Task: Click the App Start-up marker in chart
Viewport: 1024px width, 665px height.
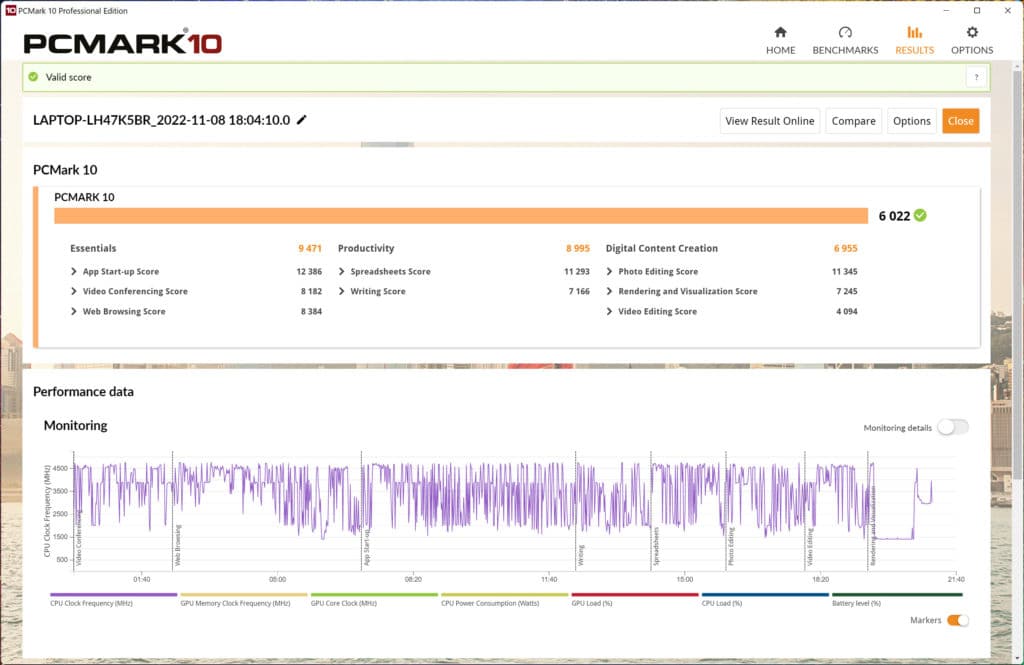Action: point(367,547)
